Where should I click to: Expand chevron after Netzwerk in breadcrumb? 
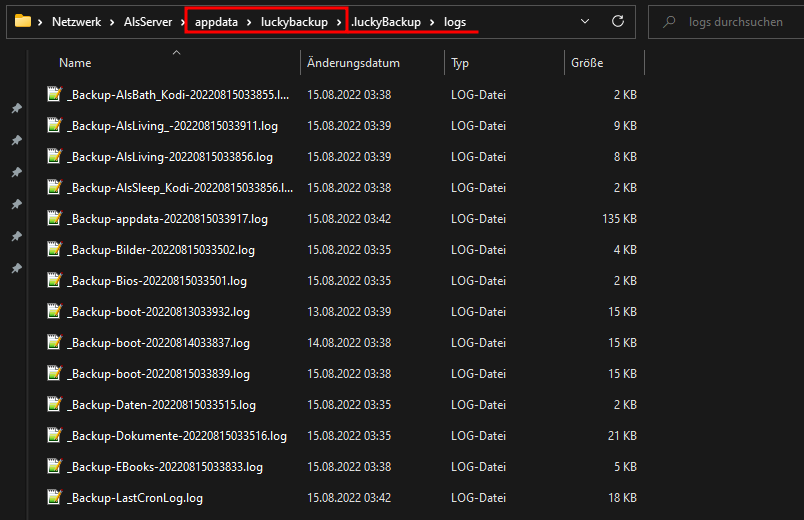tap(112, 22)
